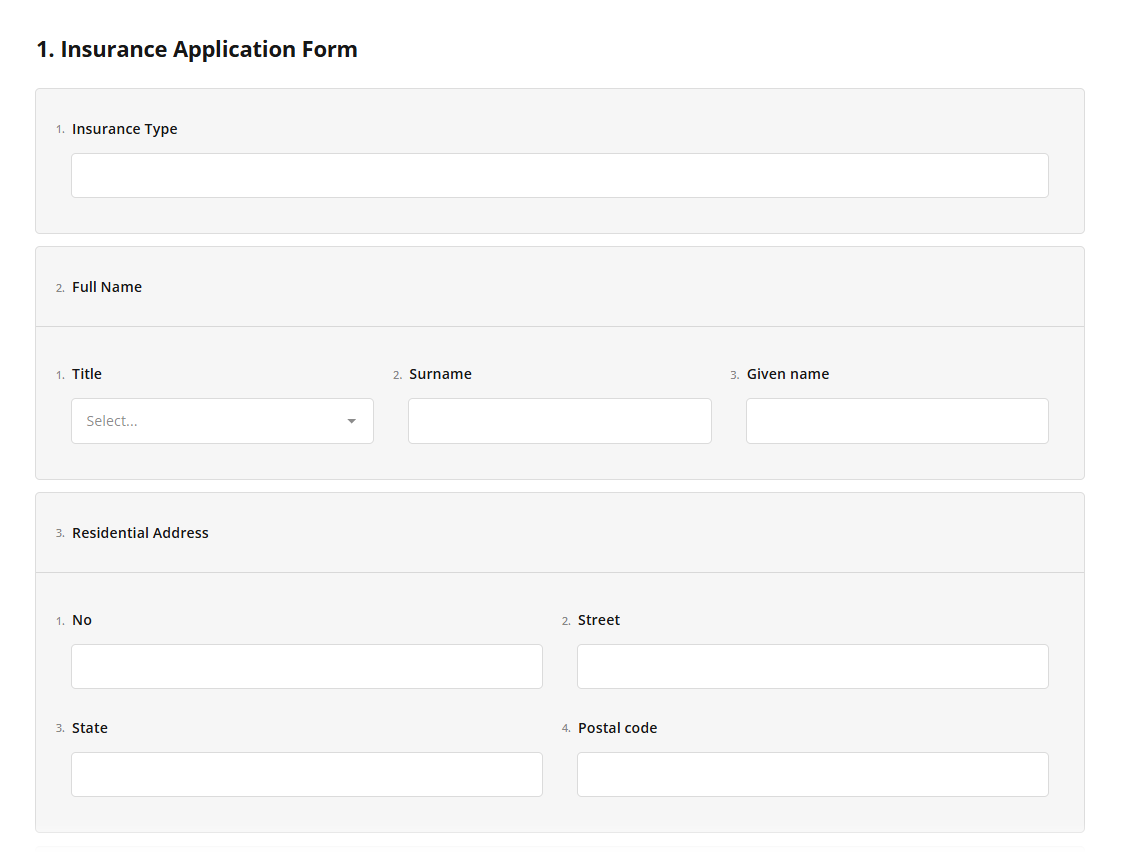Click the Residential Address section header
The width and height of the screenshot is (1122, 852).
click(x=140, y=533)
